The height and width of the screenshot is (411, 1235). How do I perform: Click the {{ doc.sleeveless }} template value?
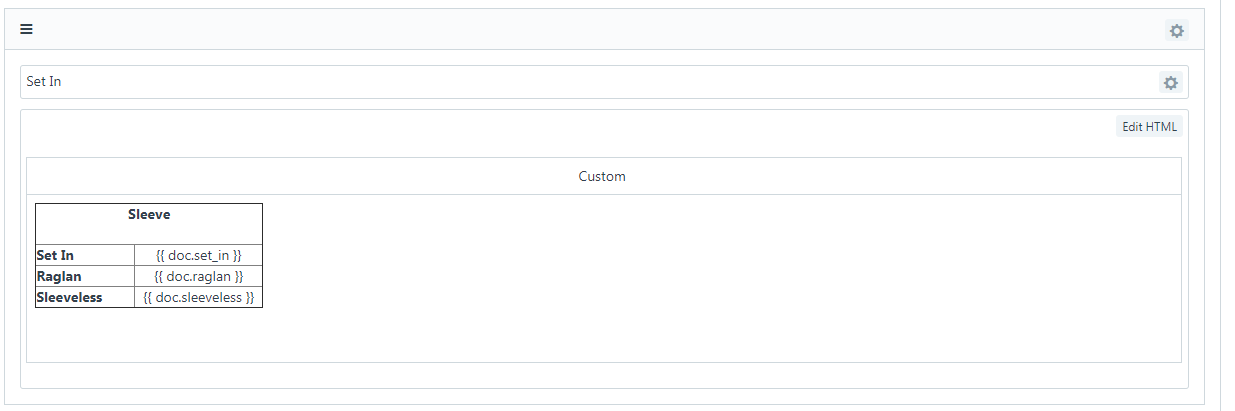[x=198, y=297]
